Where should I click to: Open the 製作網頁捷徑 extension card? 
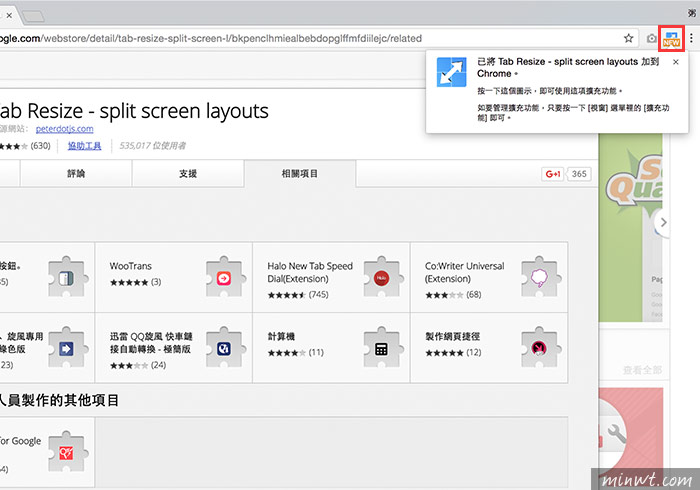pyautogui.click(x=489, y=348)
